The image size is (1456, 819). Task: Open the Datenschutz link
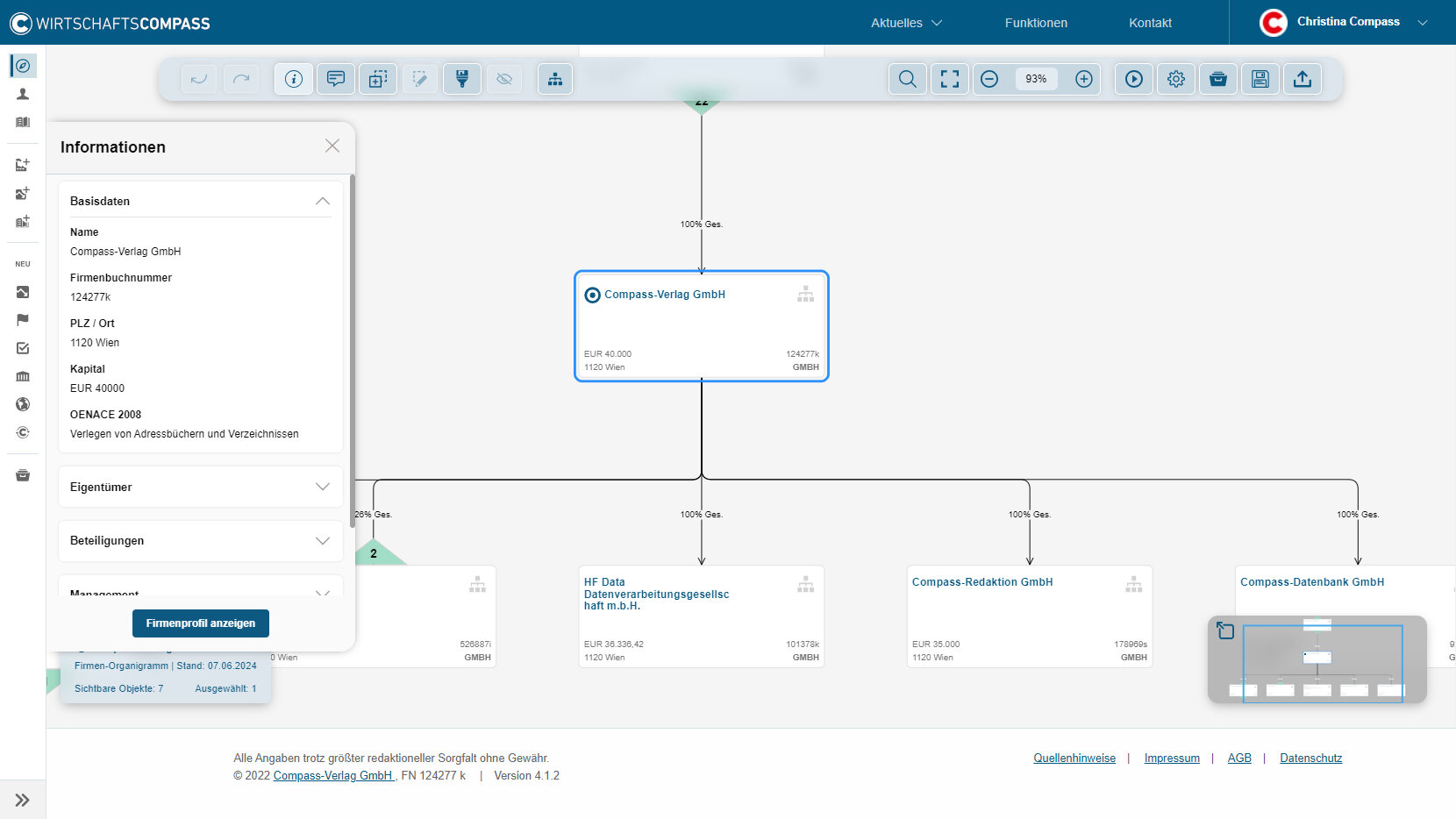[1310, 758]
